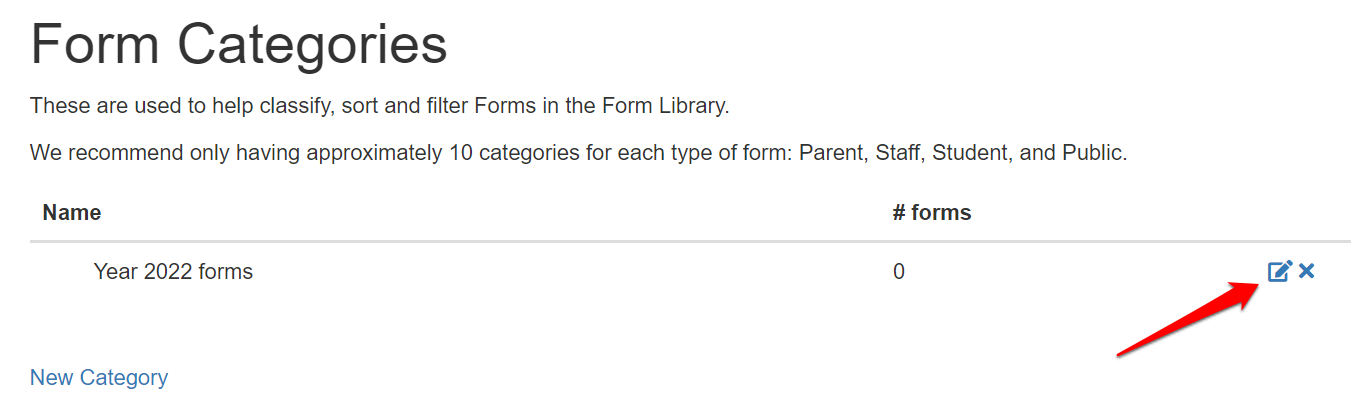Edit the Year 2022 forms category
Viewport: 1351px width, 417px height.
(1279, 271)
